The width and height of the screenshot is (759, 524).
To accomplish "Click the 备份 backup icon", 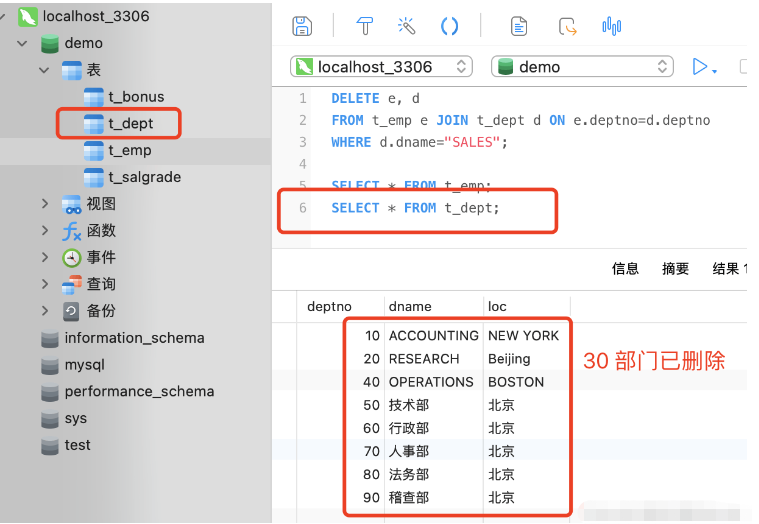I will tap(71, 311).
